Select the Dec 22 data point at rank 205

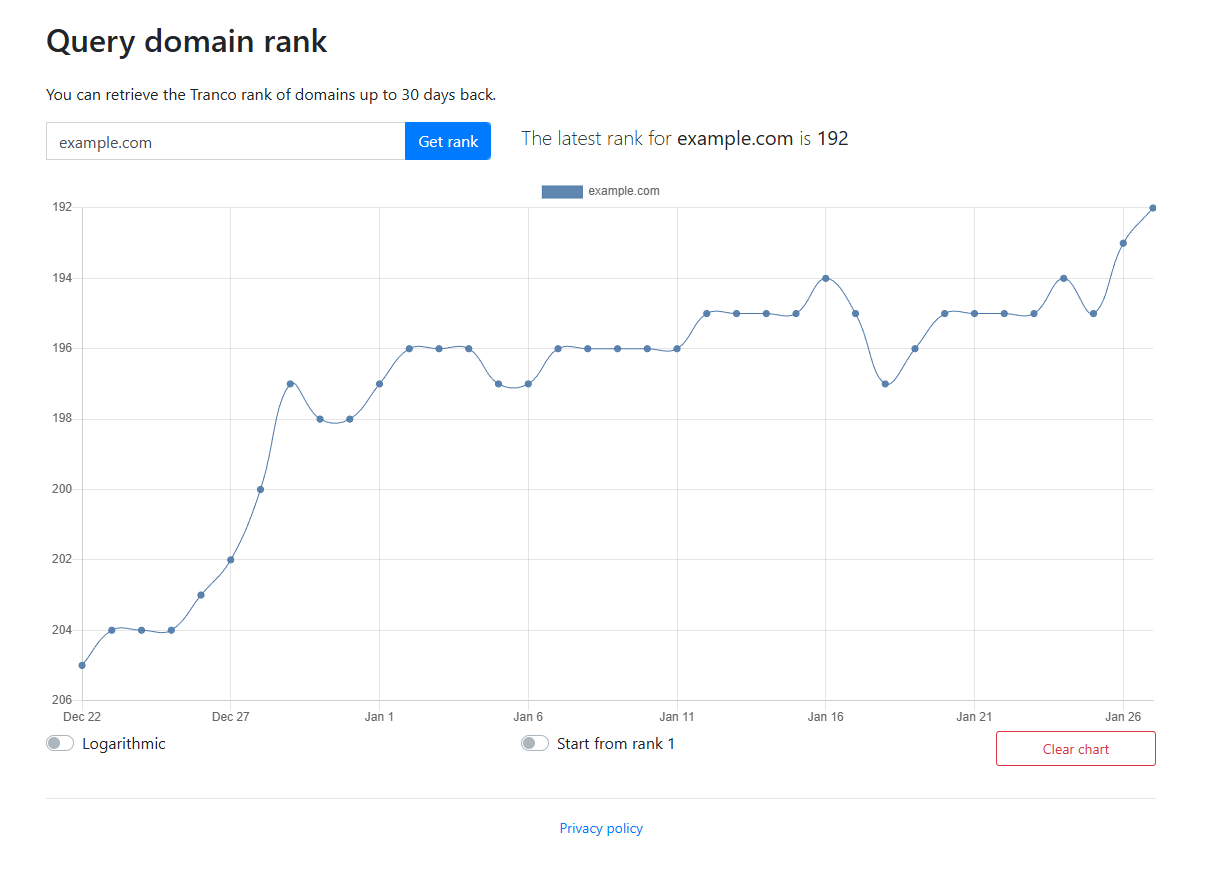pyautogui.click(x=82, y=665)
